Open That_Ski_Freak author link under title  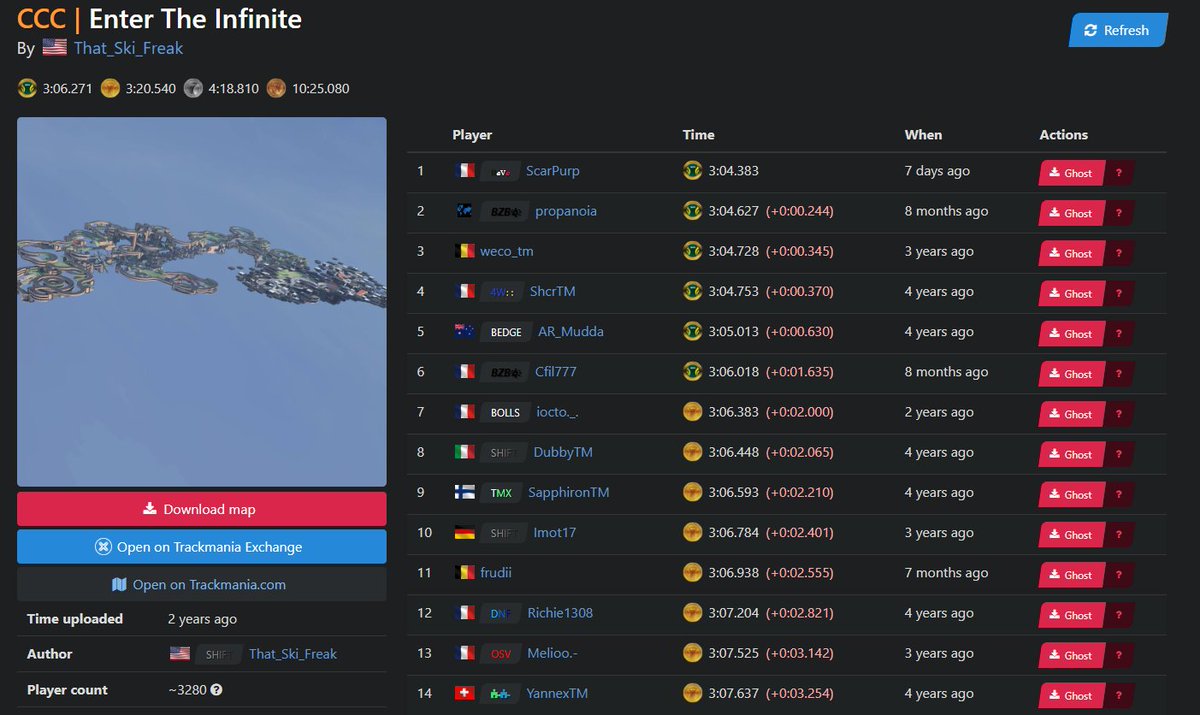coord(128,48)
